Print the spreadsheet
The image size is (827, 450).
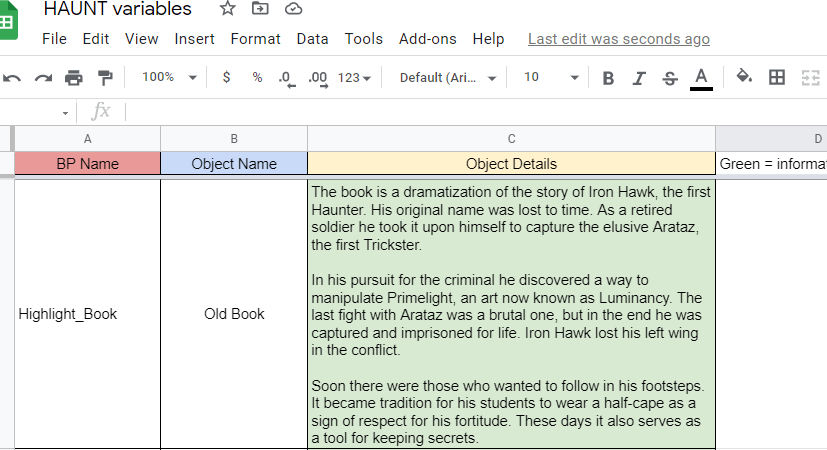click(x=74, y=78)
